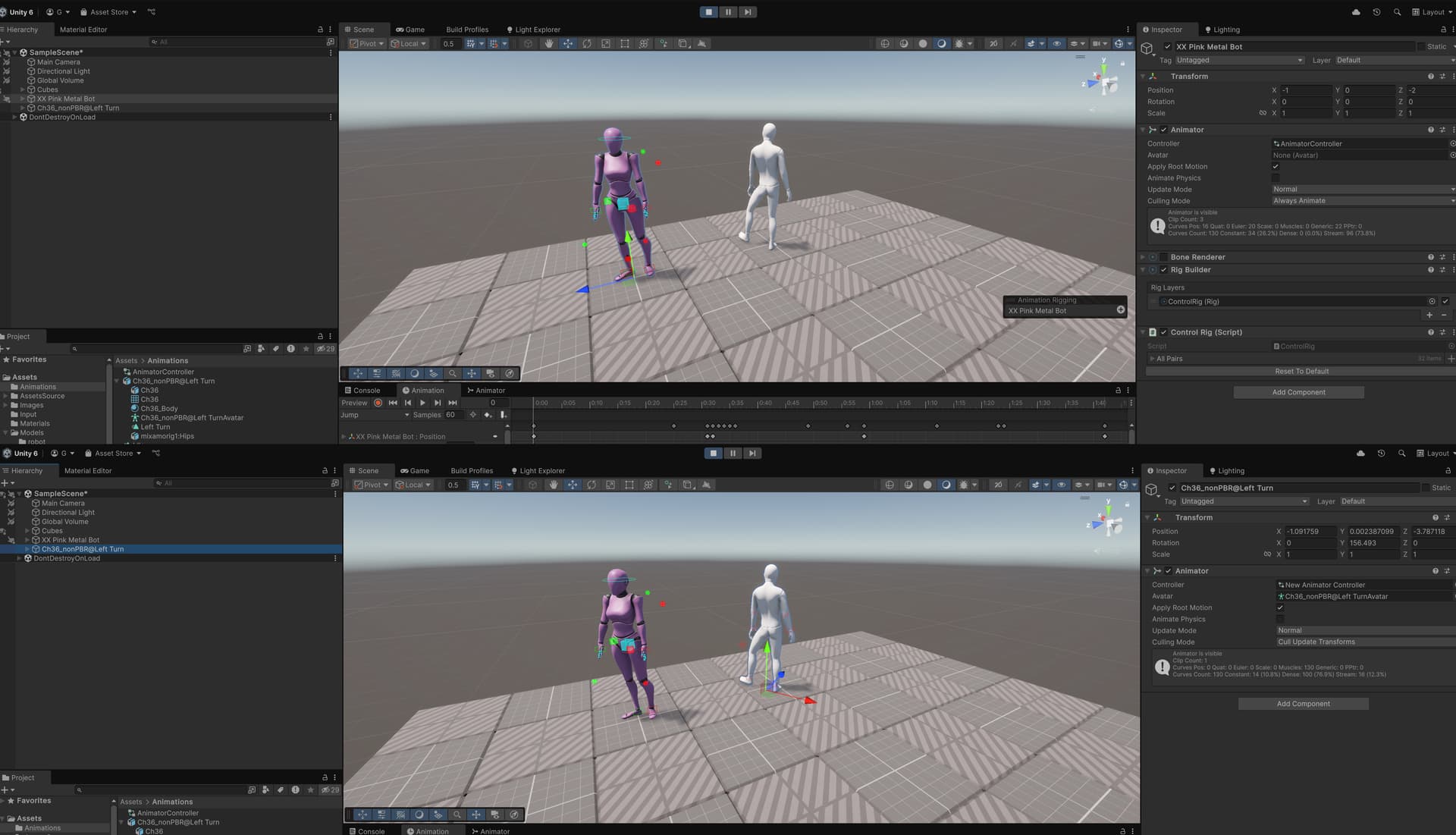Toggle the Apply Root Motion checkbox

point(1276,166)
